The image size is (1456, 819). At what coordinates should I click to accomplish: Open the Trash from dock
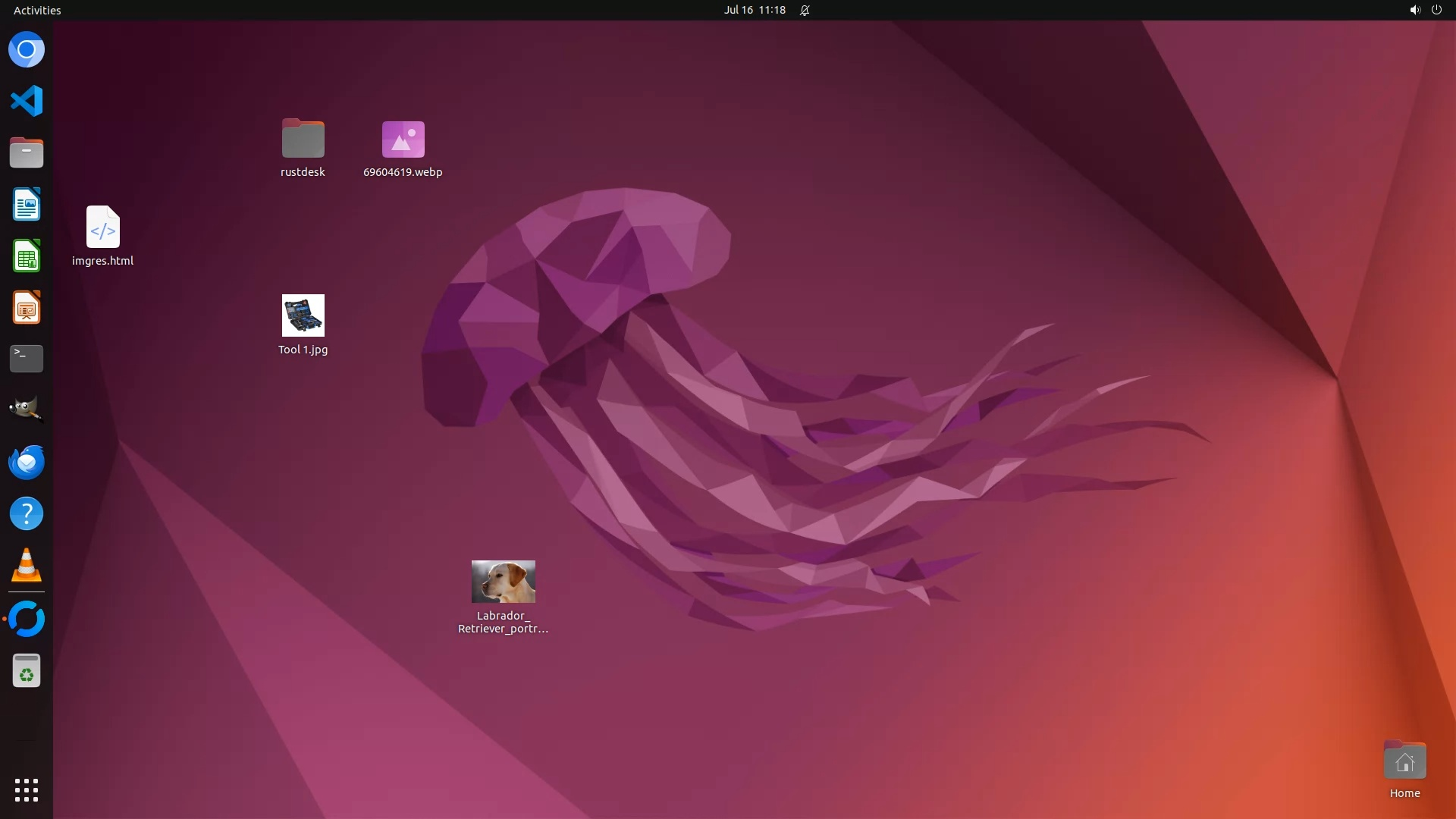[27, 671]
